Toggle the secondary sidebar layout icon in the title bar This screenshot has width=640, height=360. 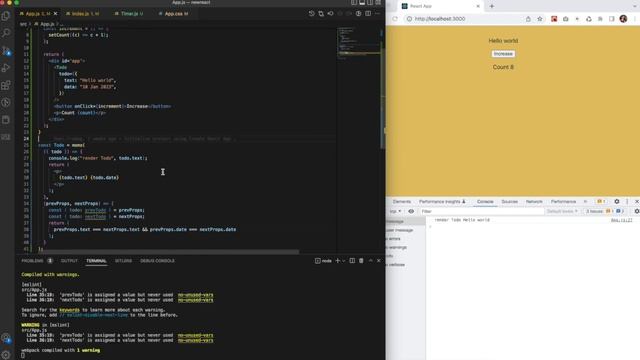tap(370, 2)
